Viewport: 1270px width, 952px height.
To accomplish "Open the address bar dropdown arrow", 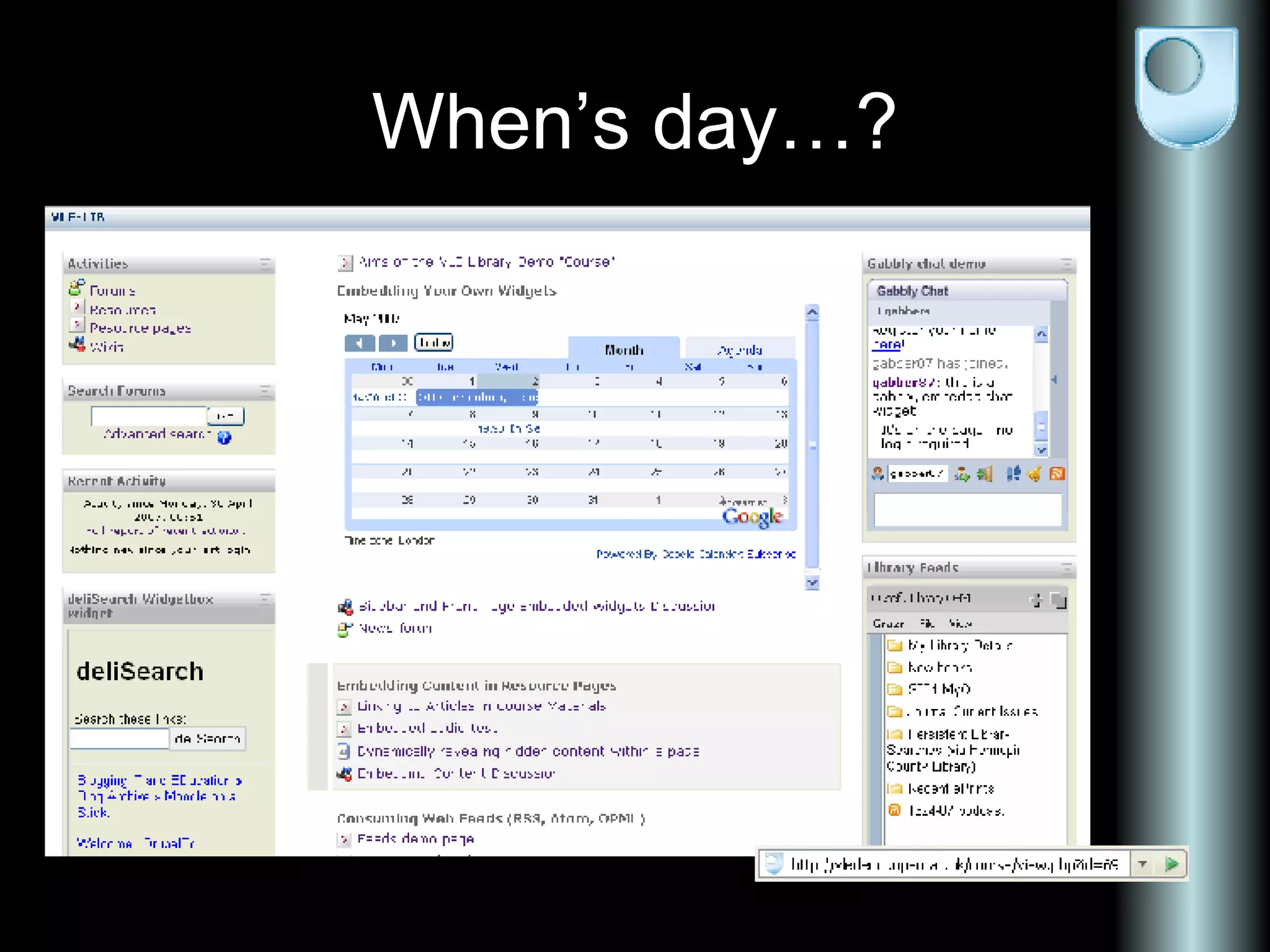I will pos(1142,863).
